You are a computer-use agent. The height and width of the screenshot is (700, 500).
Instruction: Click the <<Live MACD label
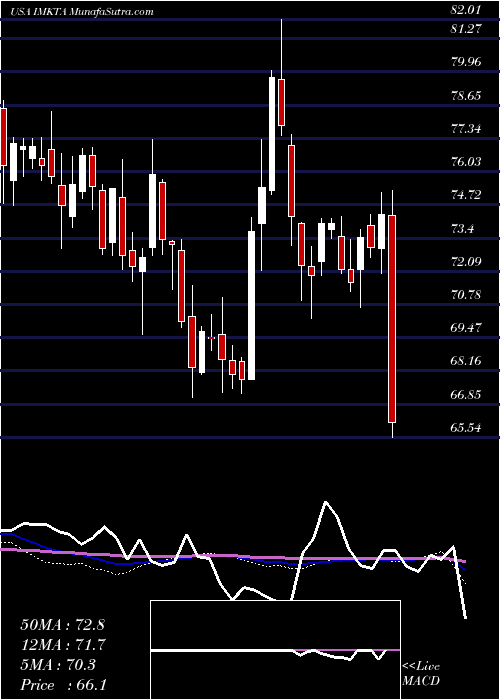(421, 673)
